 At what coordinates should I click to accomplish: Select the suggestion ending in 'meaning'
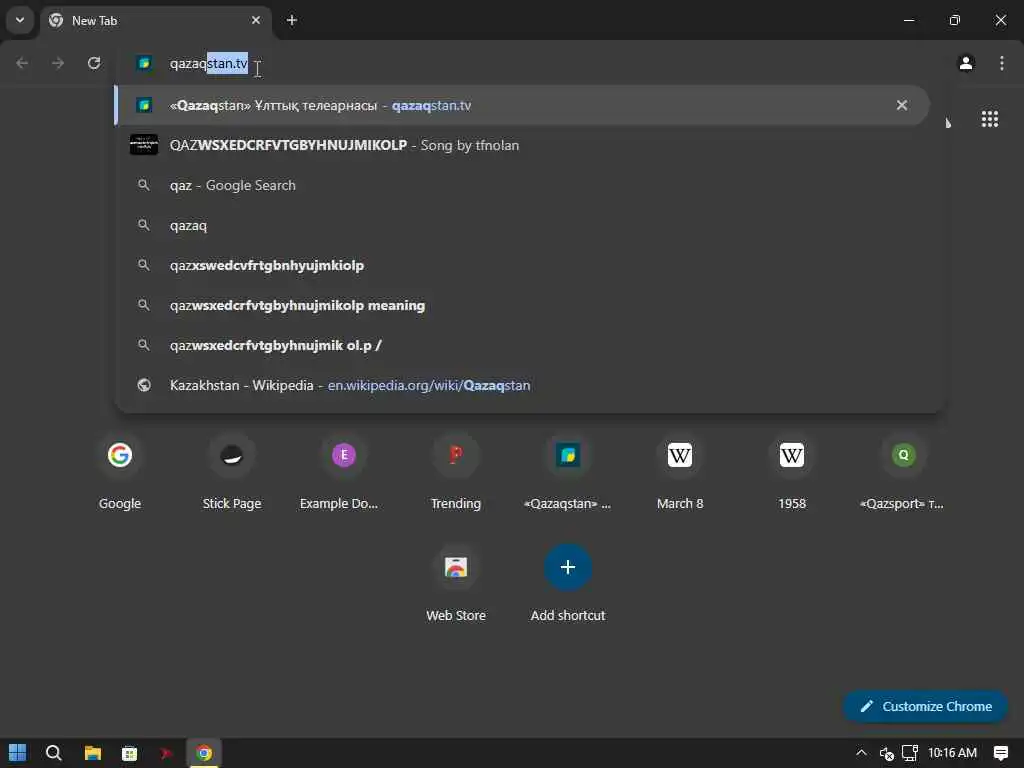[521, 305]
